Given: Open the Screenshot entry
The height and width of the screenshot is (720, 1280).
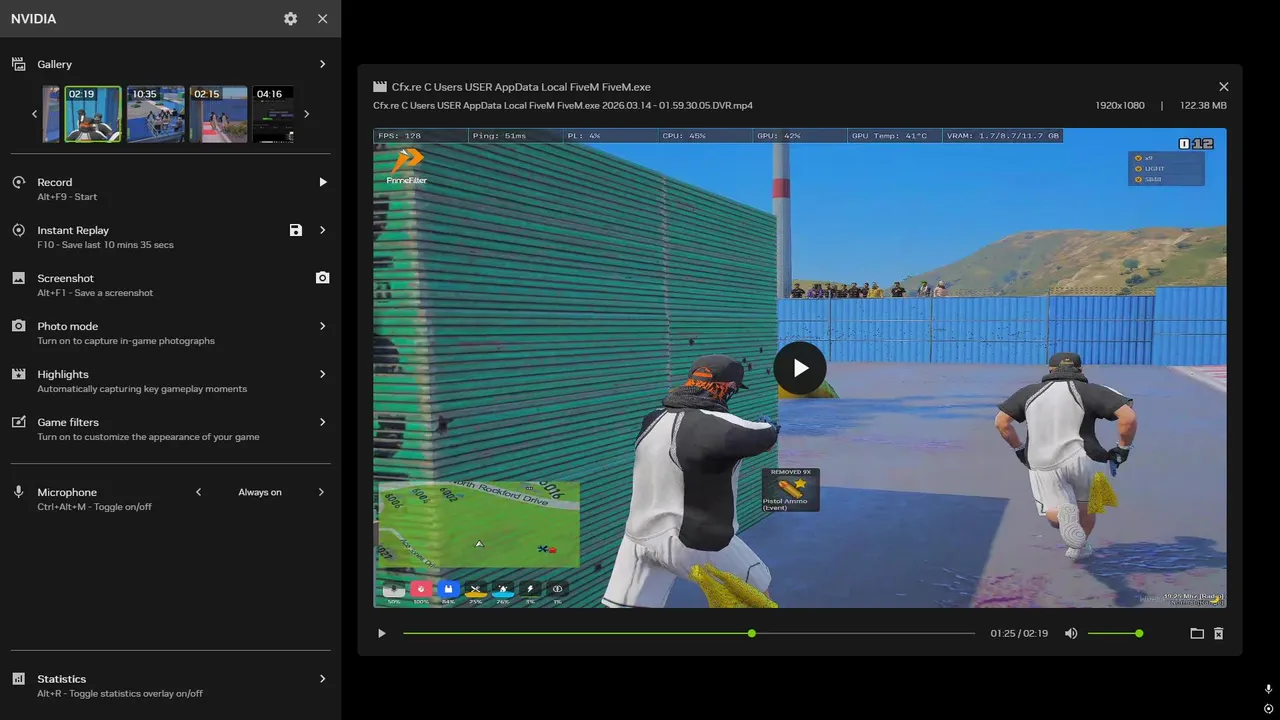Looking at the screenshot, I should point(170,285).
